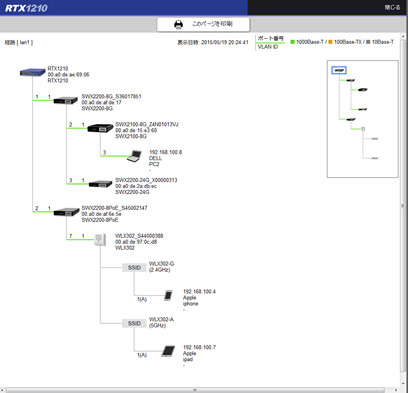Click the network map overview thumbnail
The height and width of the screenshot is (393, 408).
point(363,119)
